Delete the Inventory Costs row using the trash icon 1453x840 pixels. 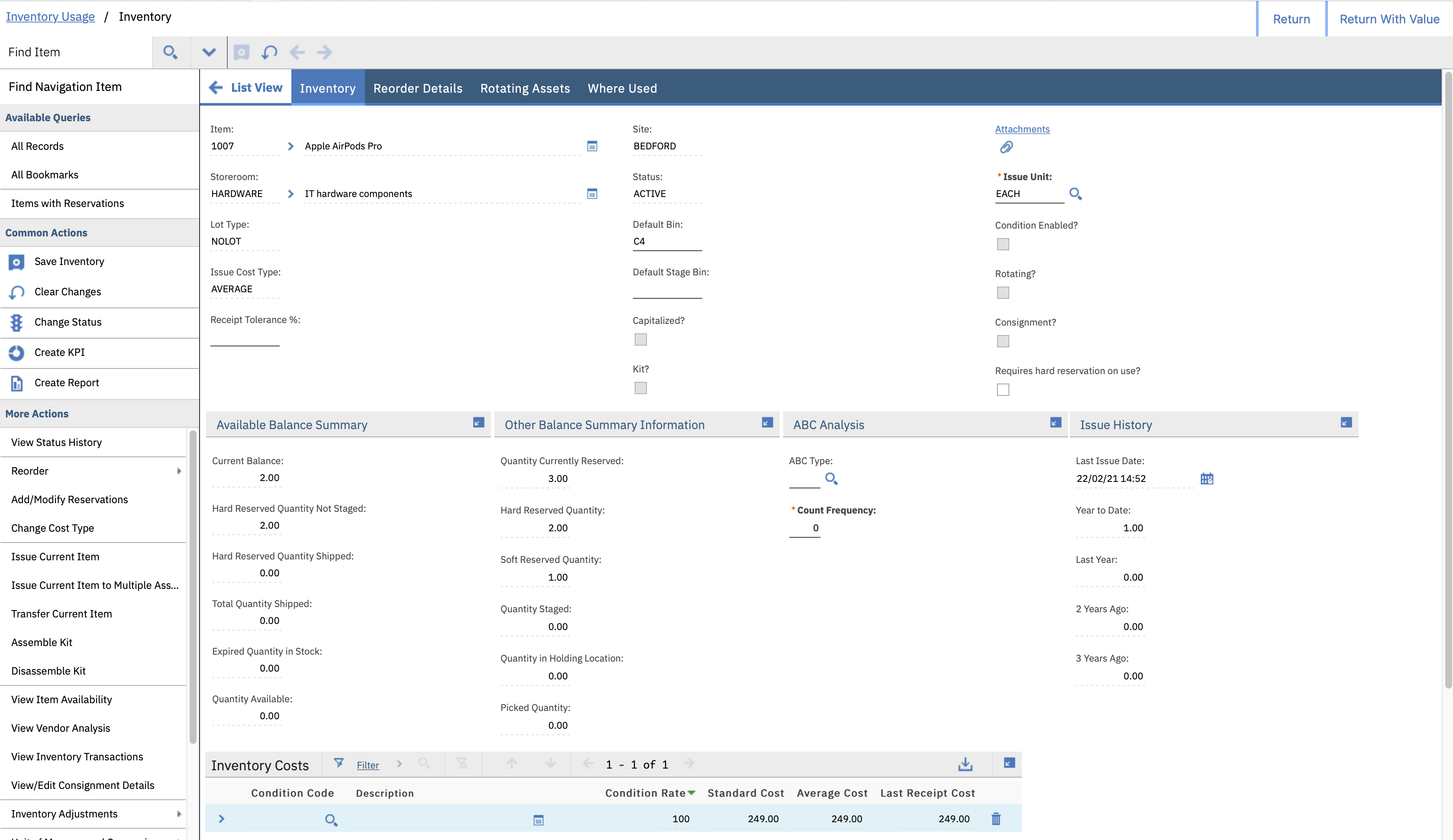click(x=996, y=819)
